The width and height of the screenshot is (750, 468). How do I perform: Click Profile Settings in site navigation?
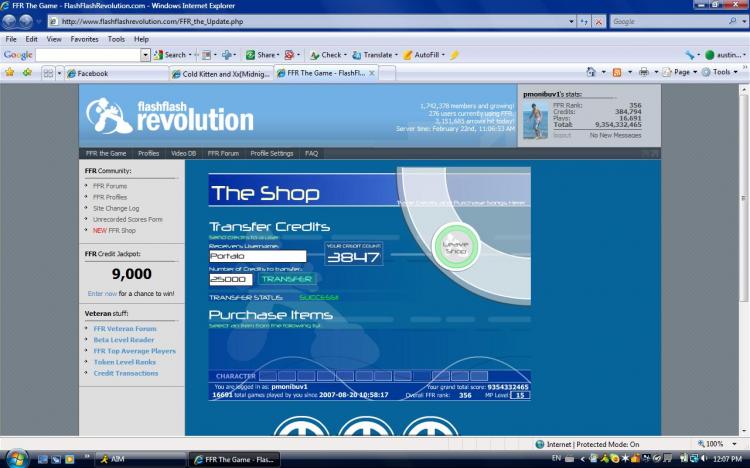[272, 154]
